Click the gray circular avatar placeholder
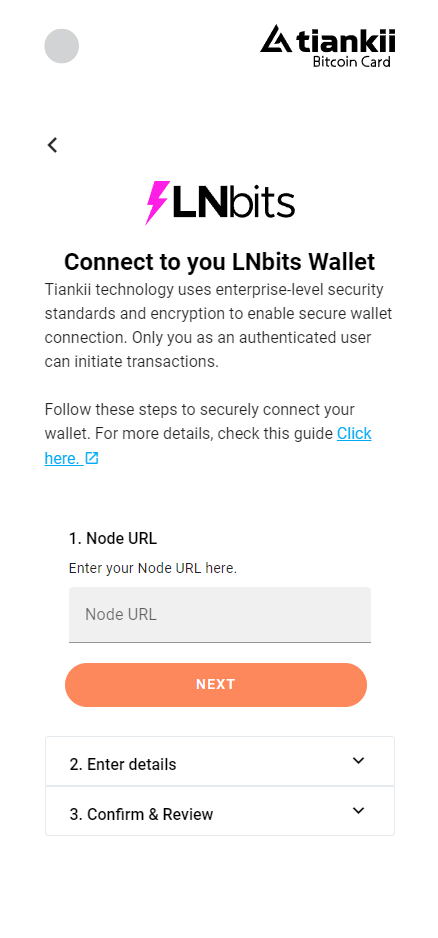The width and height of the screenshot is (438, 938). pos(62,46)
